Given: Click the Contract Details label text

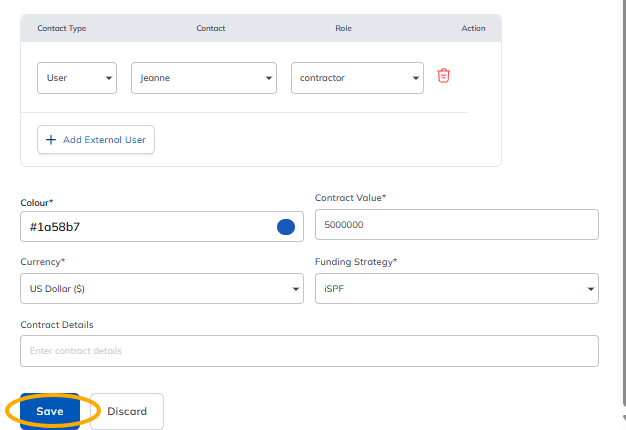Looking at the screenshot, I should pyautogui.click(x=57, y=325).
